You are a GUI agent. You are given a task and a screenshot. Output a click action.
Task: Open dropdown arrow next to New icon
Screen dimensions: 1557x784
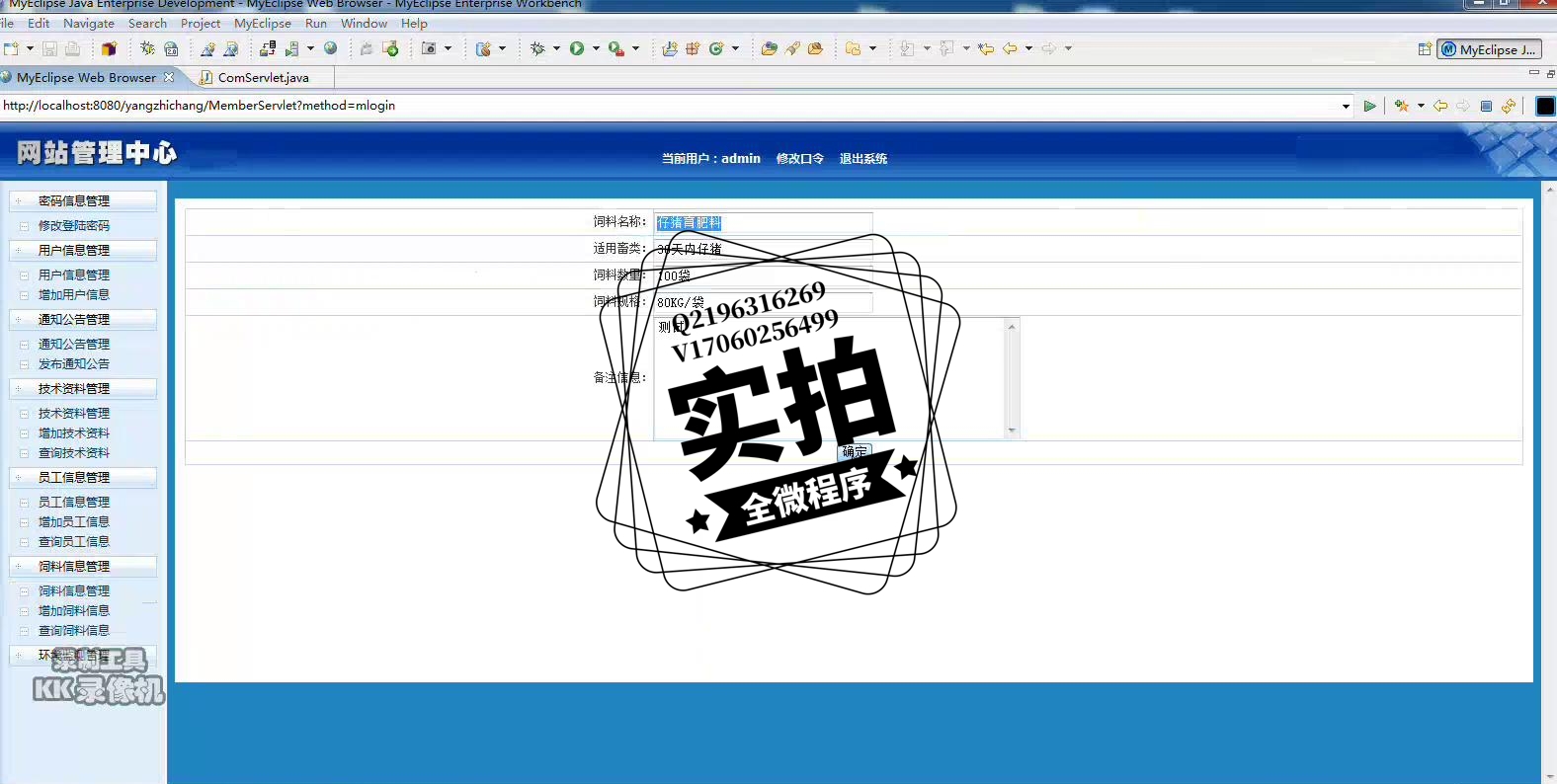pos(30,48)
